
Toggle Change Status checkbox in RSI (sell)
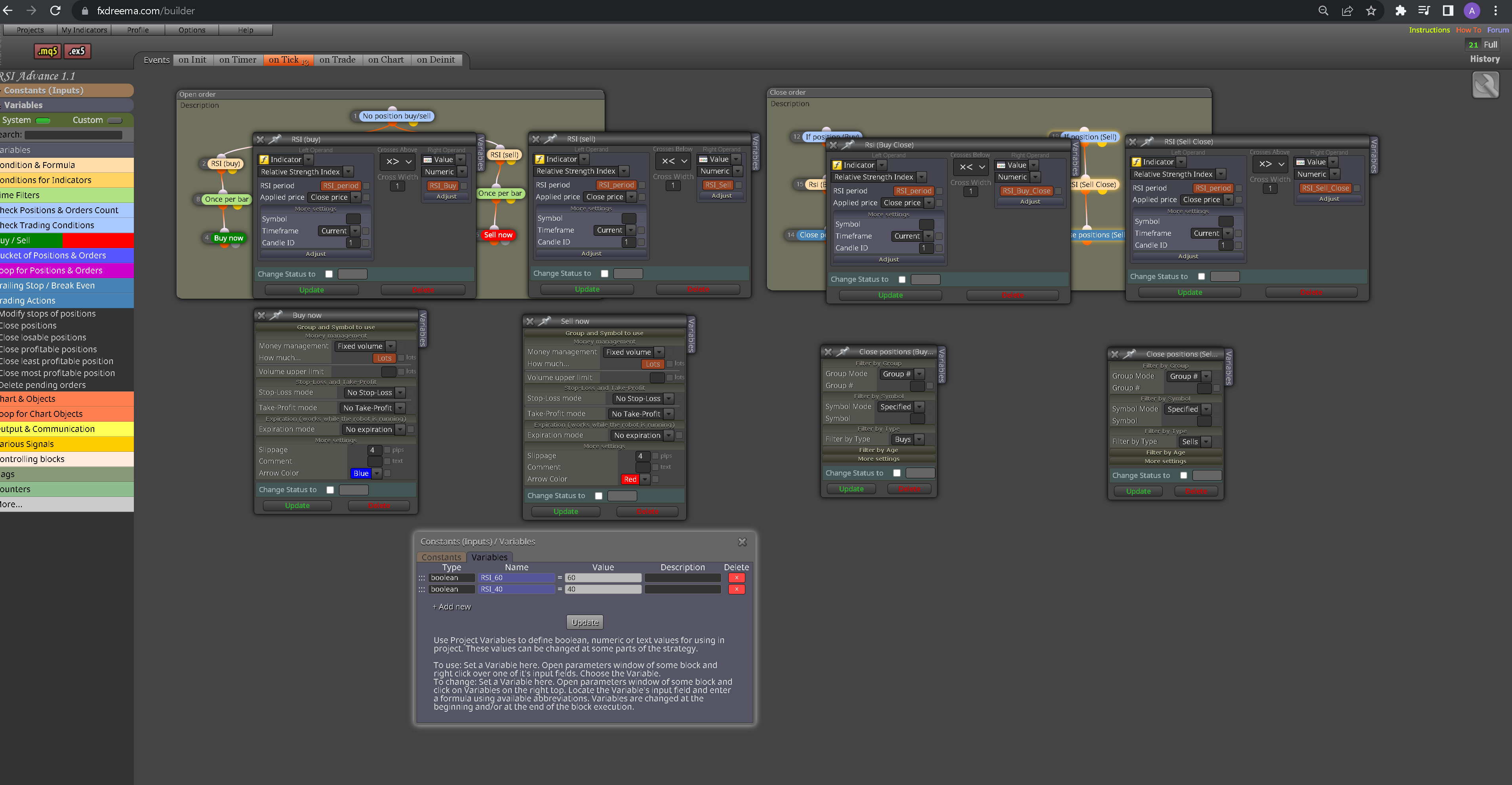[605, 273]
